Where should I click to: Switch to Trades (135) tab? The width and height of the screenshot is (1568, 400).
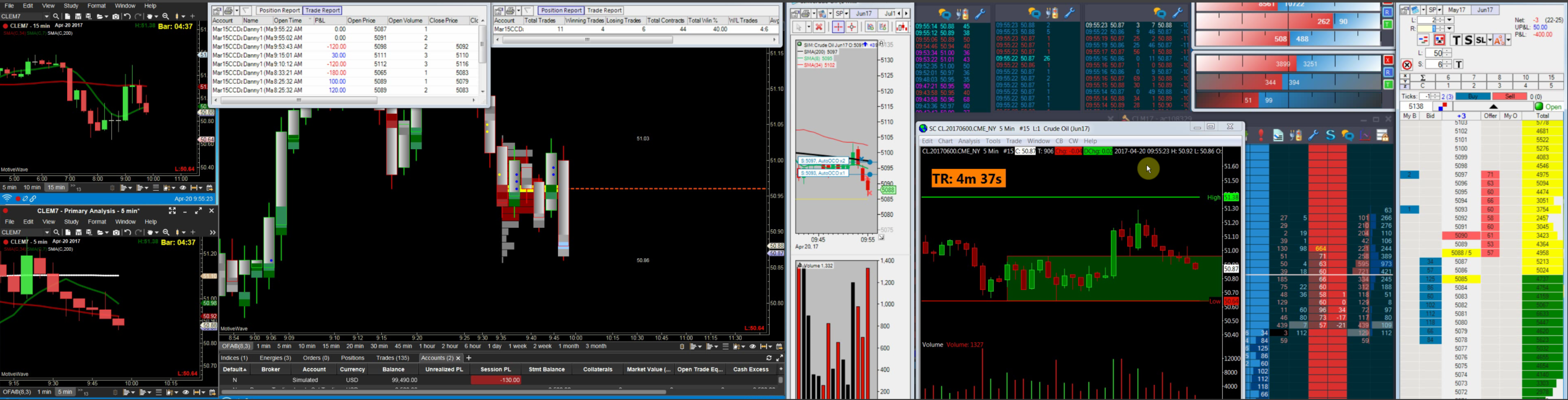393,358
